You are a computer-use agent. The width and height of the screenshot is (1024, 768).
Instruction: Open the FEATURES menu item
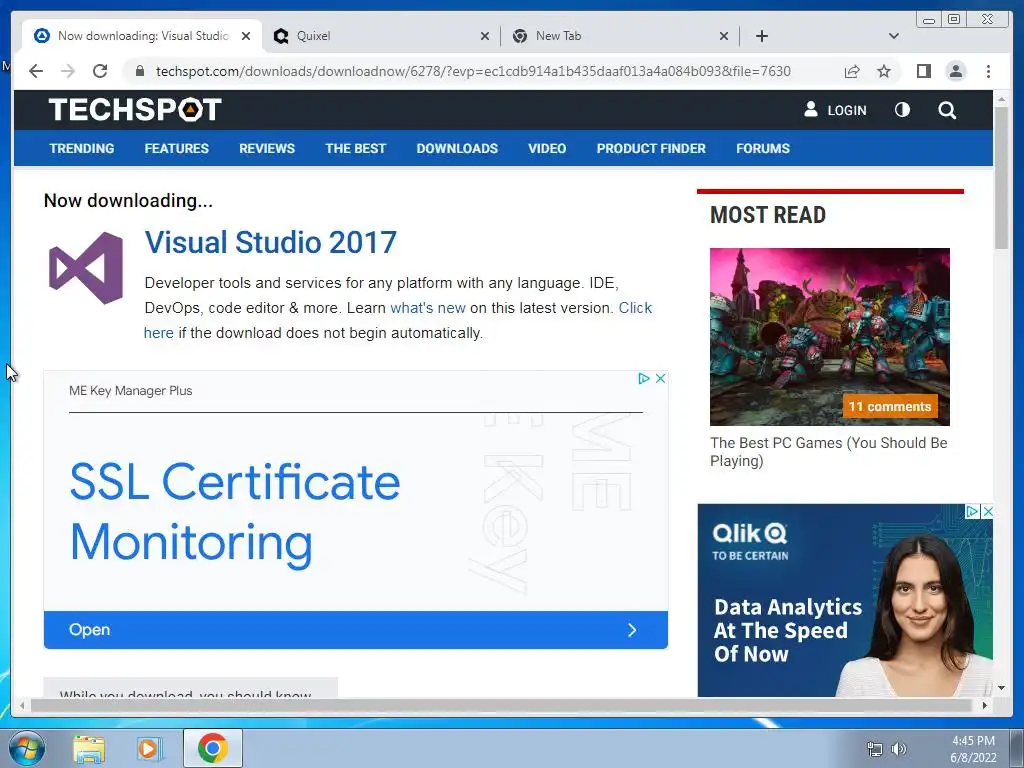(x=176, y=148)
